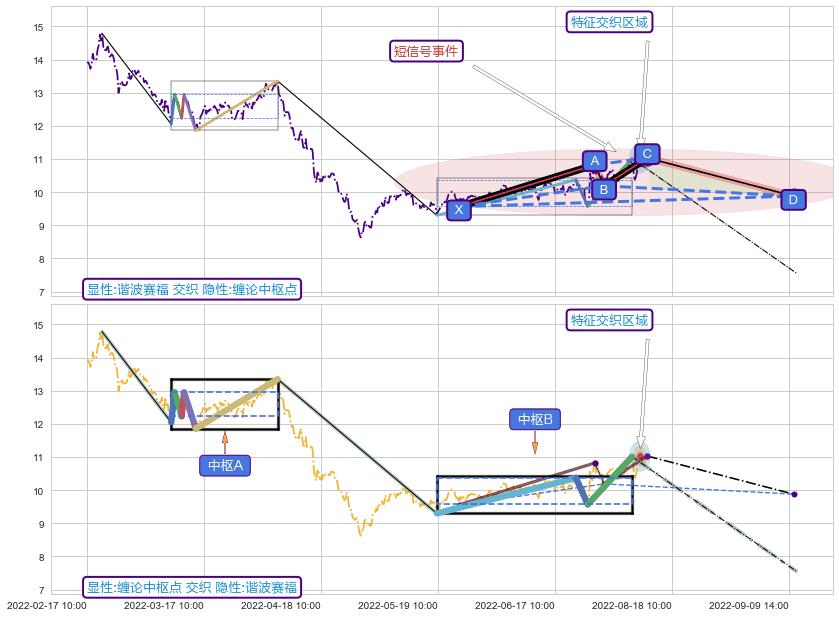Click the D point marker label
Image resolution: width=839 pixels, height=617 pixels.
tap(792, 200)
